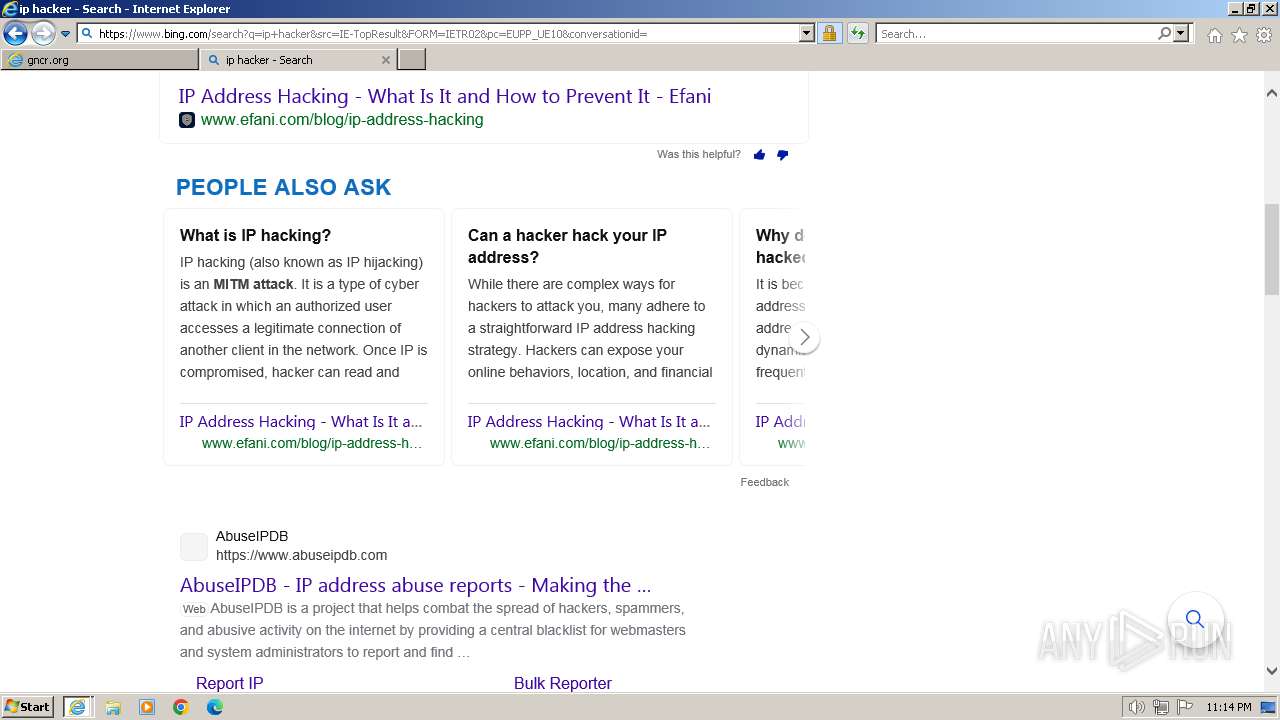Open the Tools gear icon

1264,35
